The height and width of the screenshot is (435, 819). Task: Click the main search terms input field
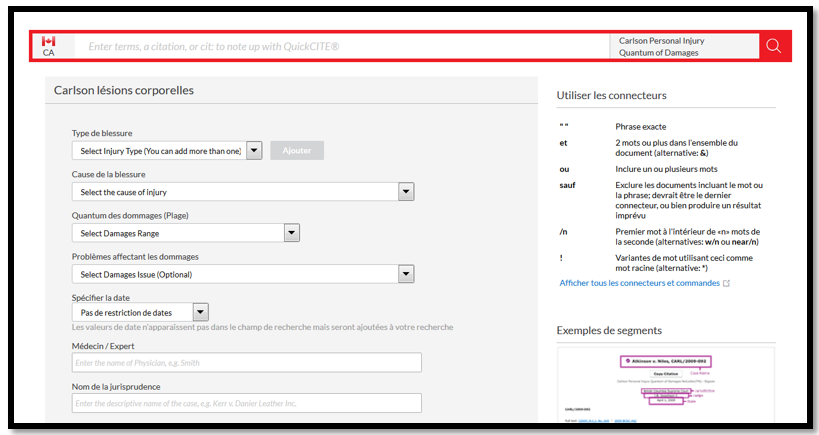click(342, 46)
